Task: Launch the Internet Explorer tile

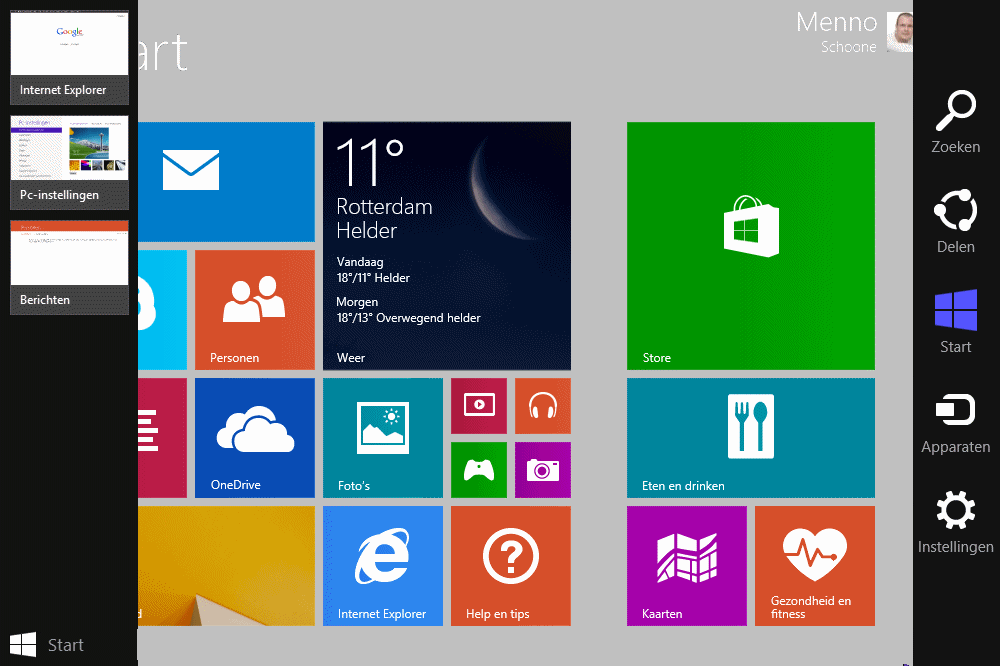Action: coord(383,566)
